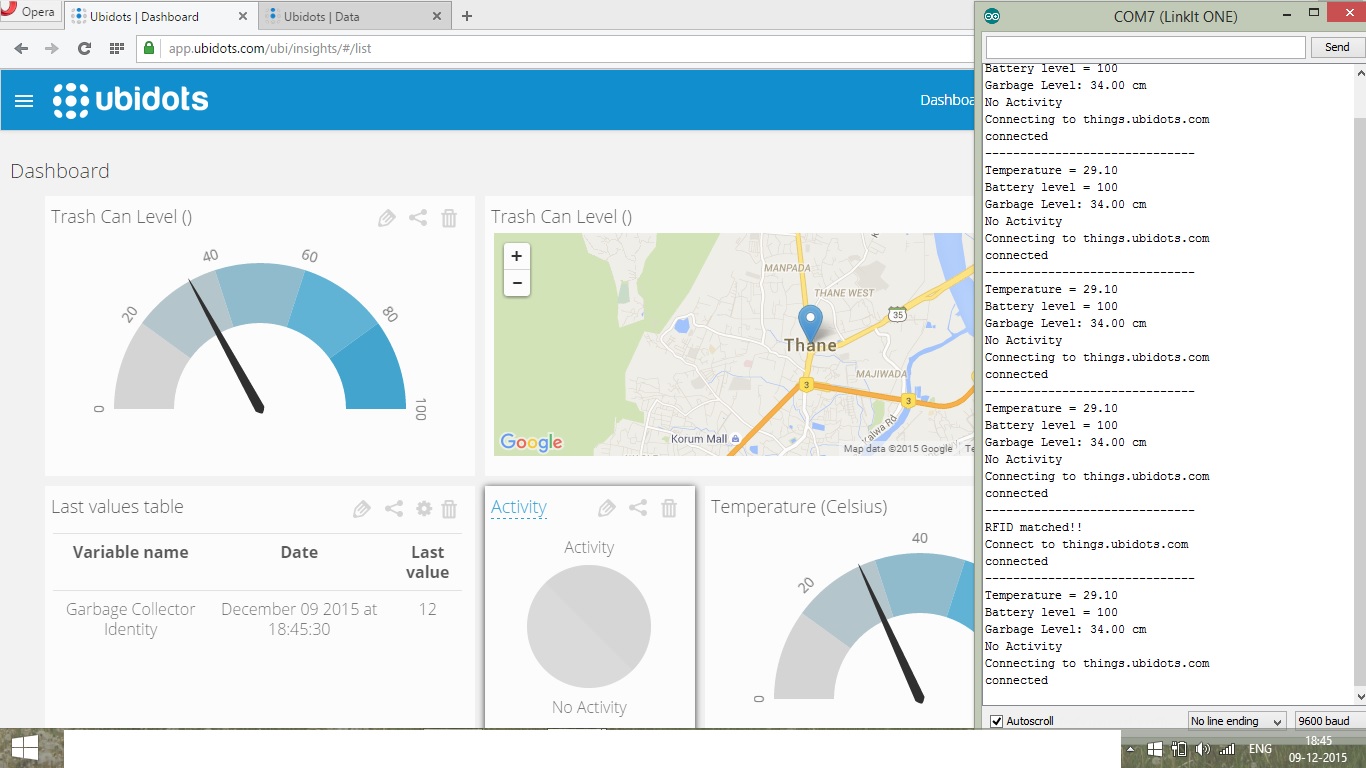
Task: Open the battery power tray icon
Action: (x=1178, y=748)
